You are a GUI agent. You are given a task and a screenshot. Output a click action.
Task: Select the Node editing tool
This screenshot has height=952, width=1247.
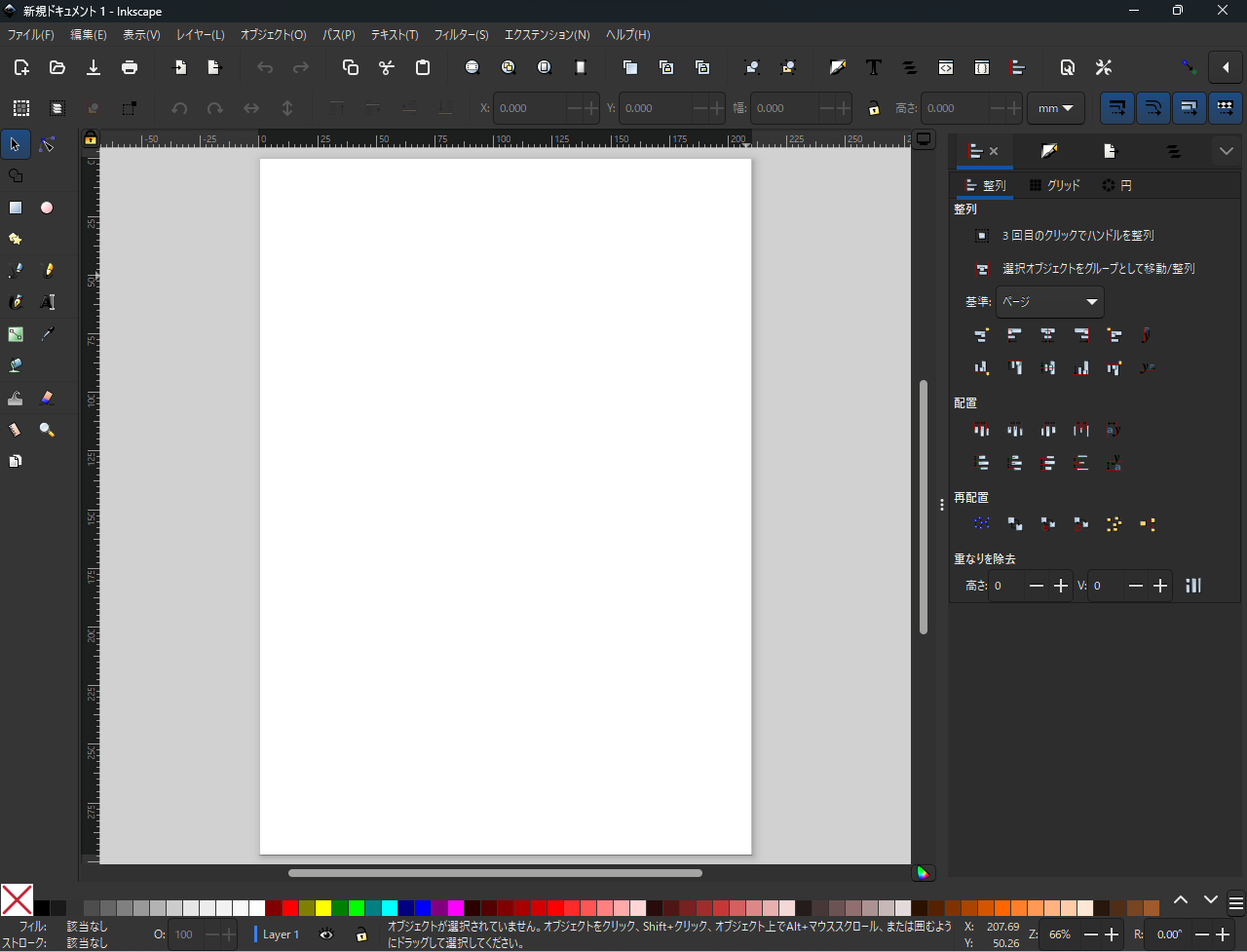tap(47, 145)
